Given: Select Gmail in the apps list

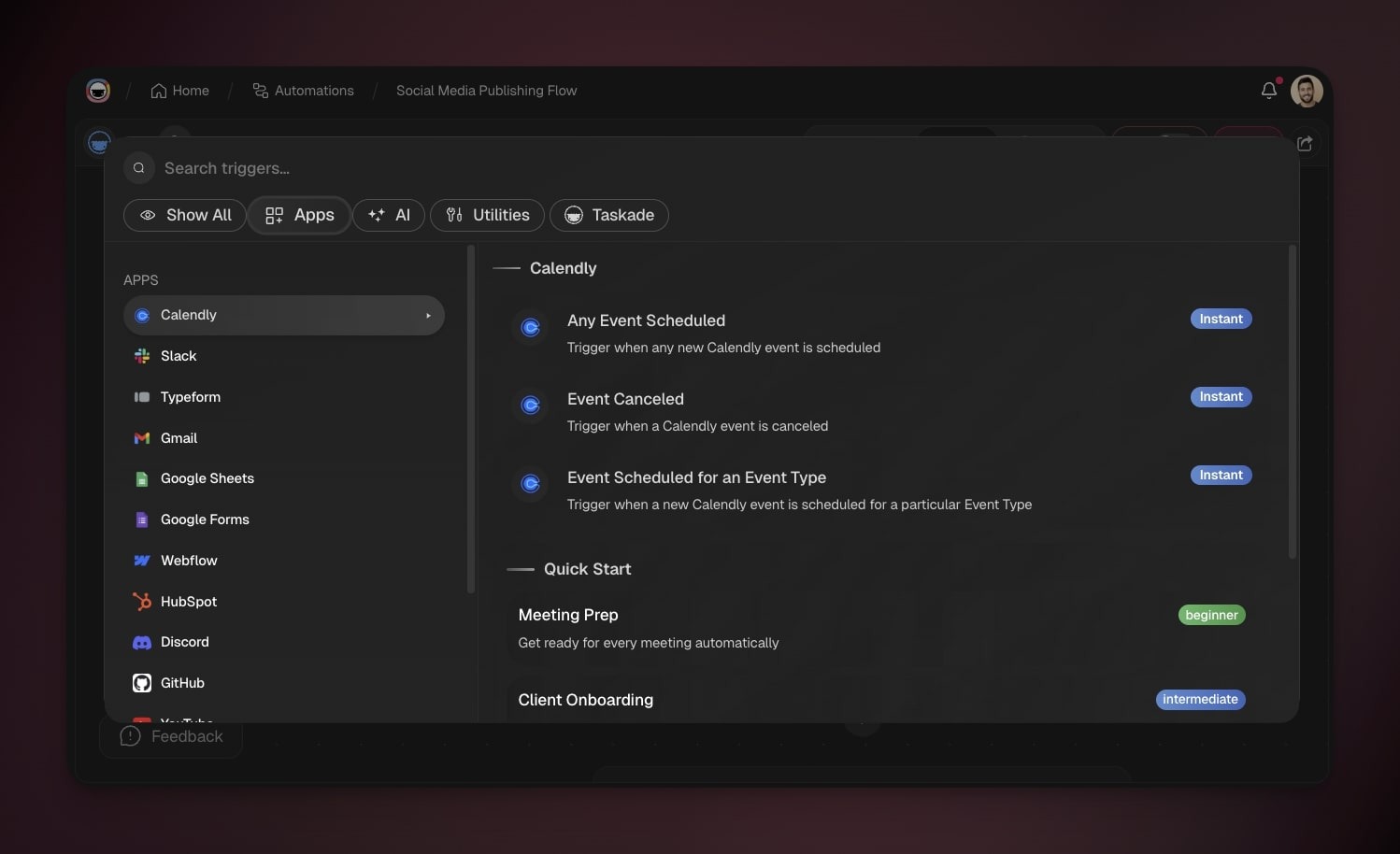Looking at the screenshot, I should (179, 438).
